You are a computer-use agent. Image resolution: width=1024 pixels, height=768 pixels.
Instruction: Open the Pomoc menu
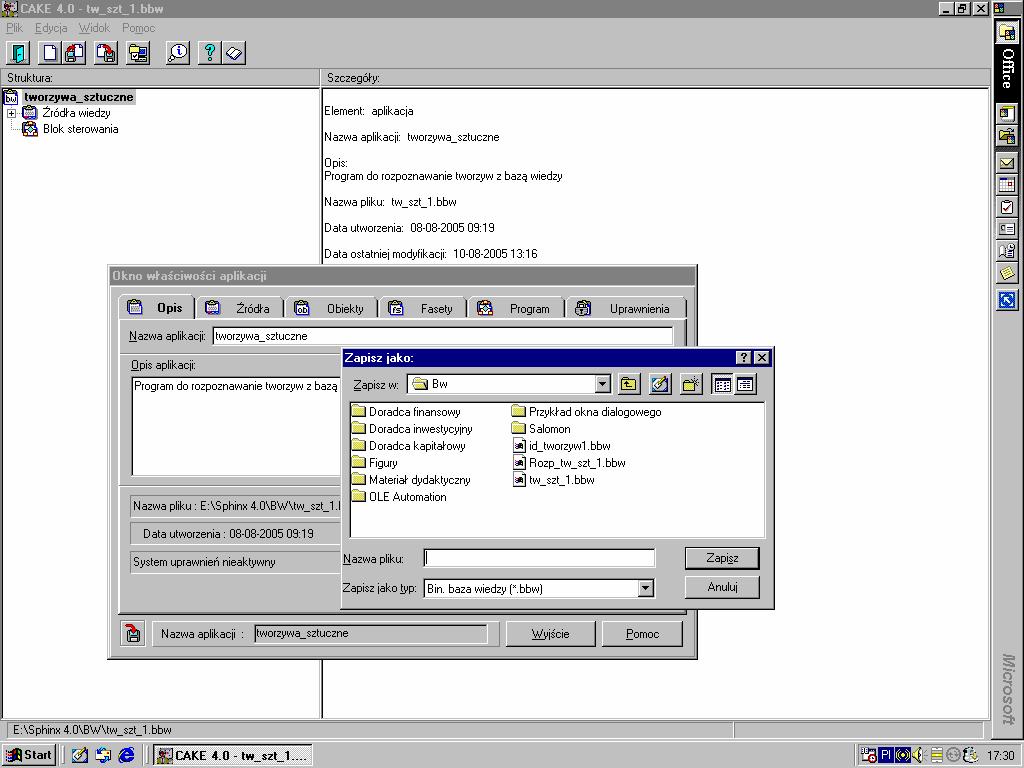coord(138,28)
